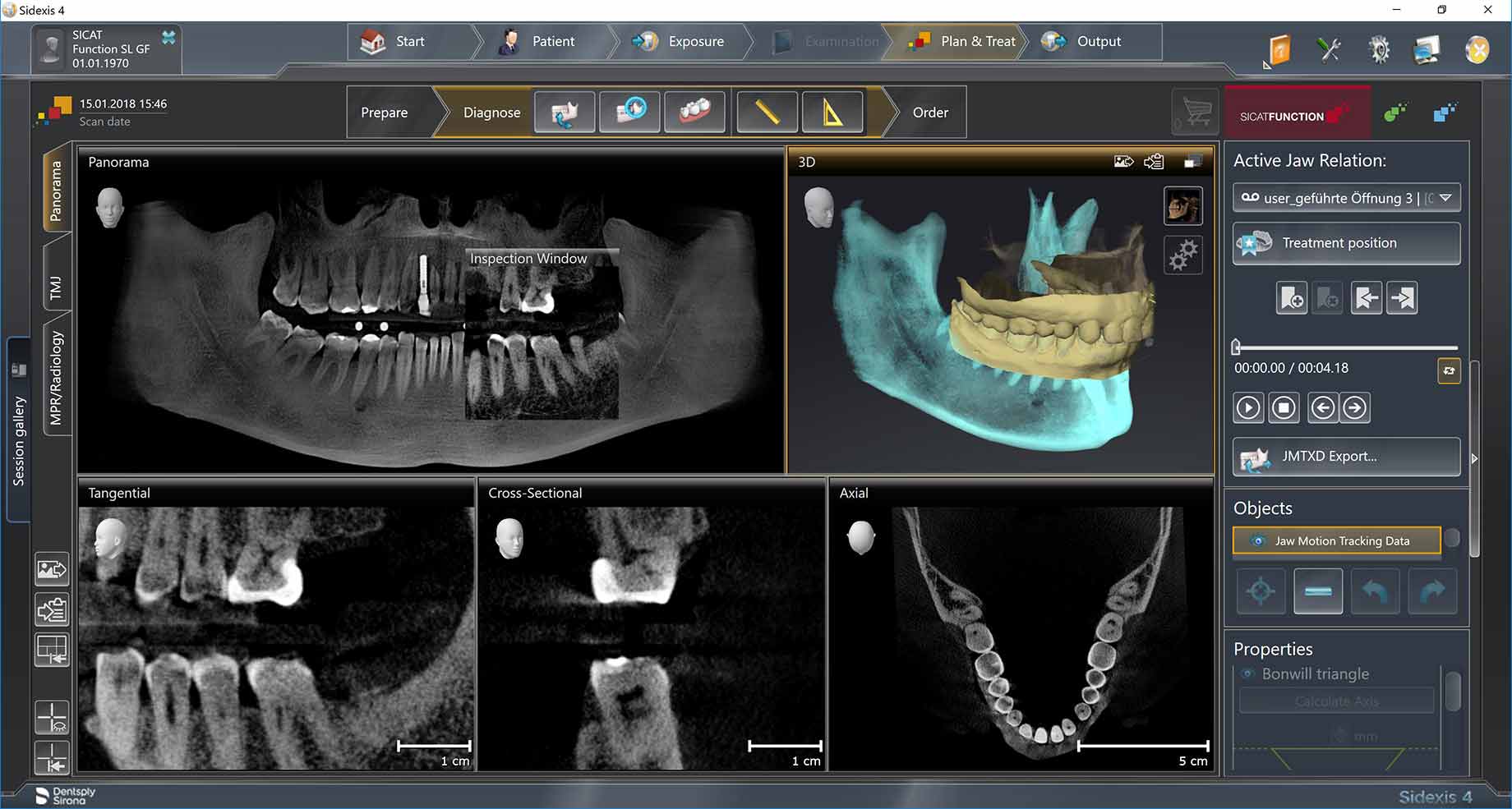Open the MPR/Radiology tab
This screenshot has height=809, width=1512.
tap(56, 378)
